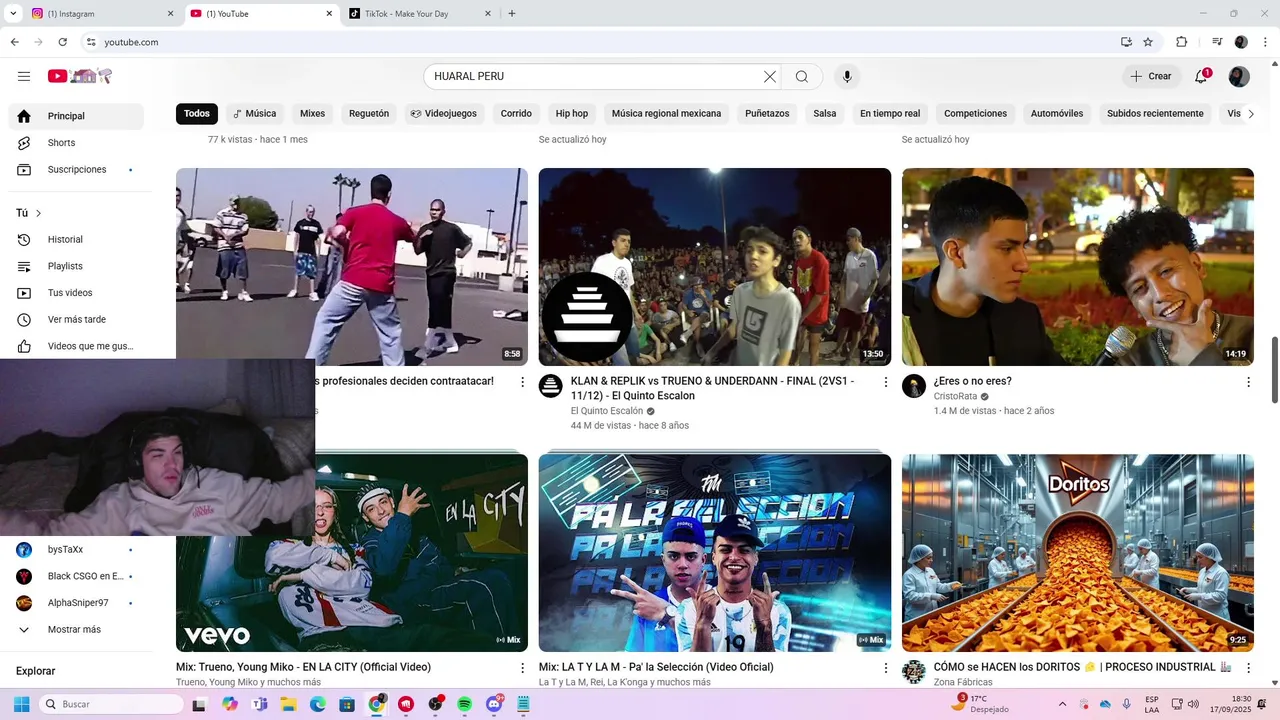Open options for CÓMO se HACEN los DORITOS
The image size is (1280, 720).
[x=1248, y=668]
